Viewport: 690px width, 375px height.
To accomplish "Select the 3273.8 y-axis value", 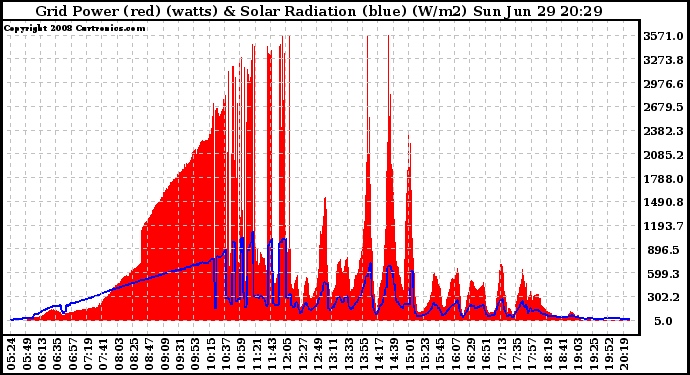I will [x=663, y=60].
